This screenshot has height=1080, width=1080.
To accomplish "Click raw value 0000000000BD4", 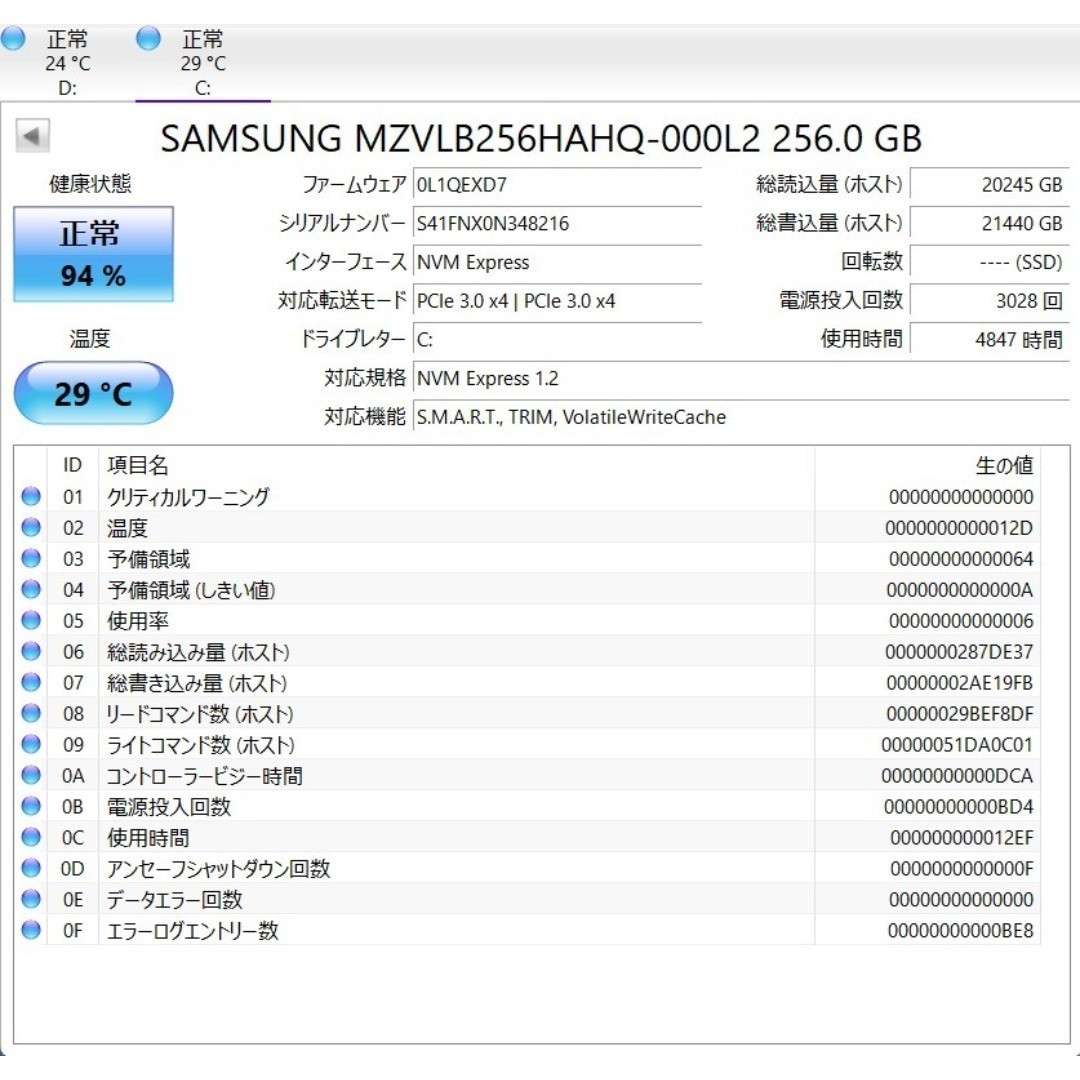I will click(x=958, y=807).
